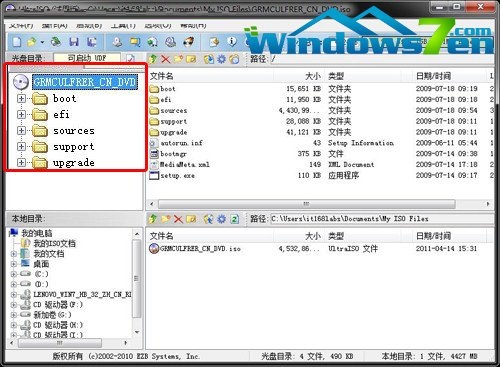Select bootmgr in disc file list
The width and height of the screenshot is (500, 367).
173,154
